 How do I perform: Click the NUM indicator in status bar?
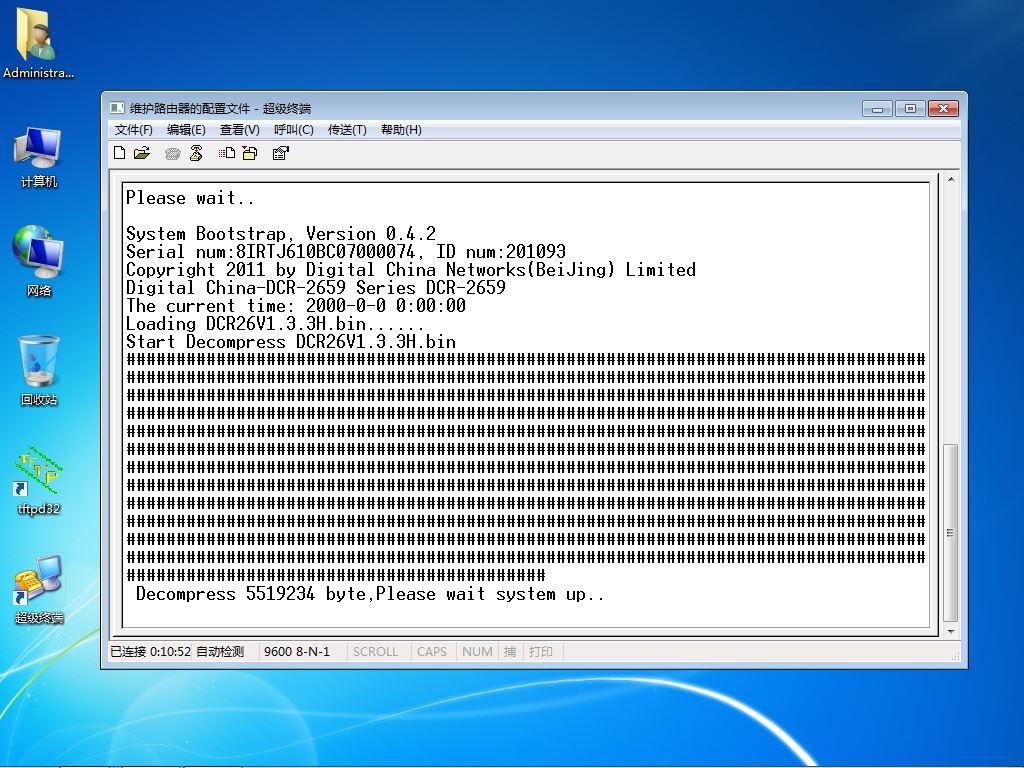477,651
